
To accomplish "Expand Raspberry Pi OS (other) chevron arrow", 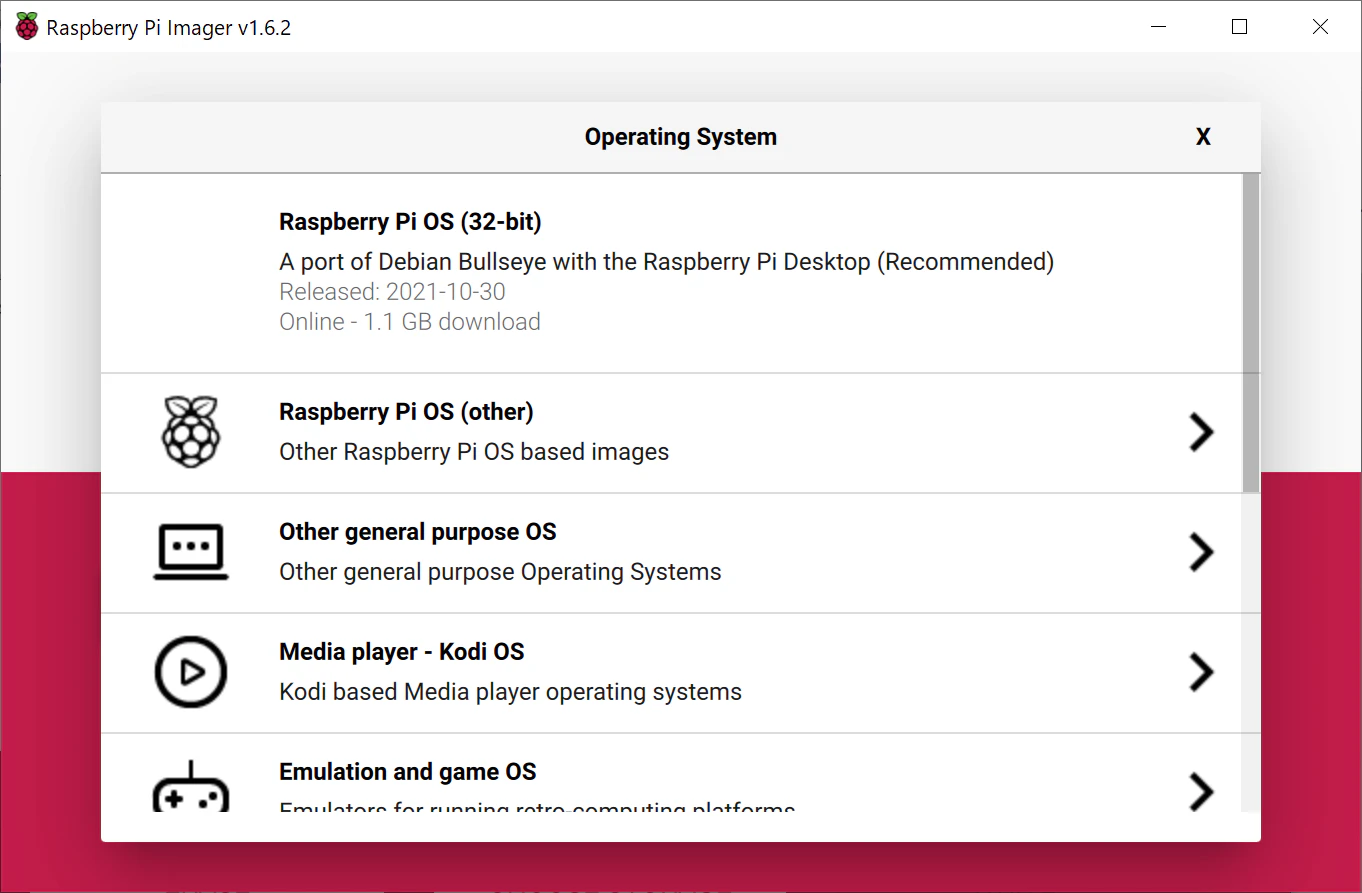I will [x=1201, y=432].
